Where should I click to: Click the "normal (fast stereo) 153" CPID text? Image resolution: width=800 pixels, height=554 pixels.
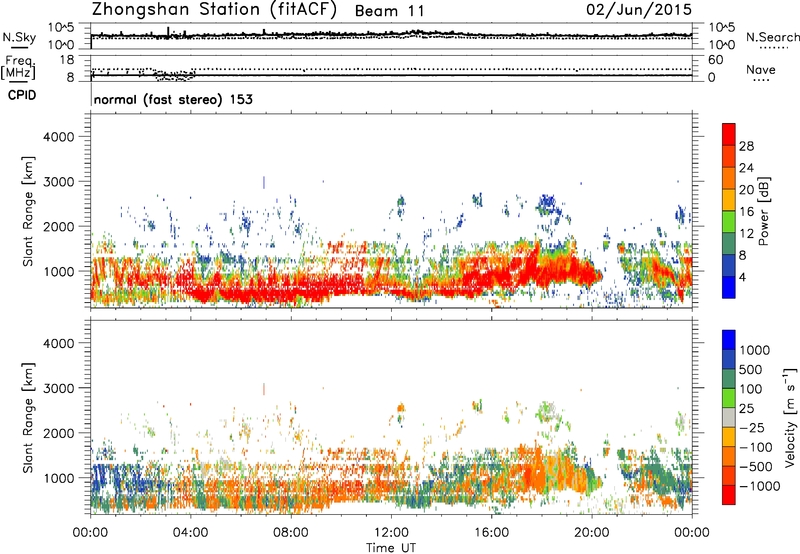173,99
